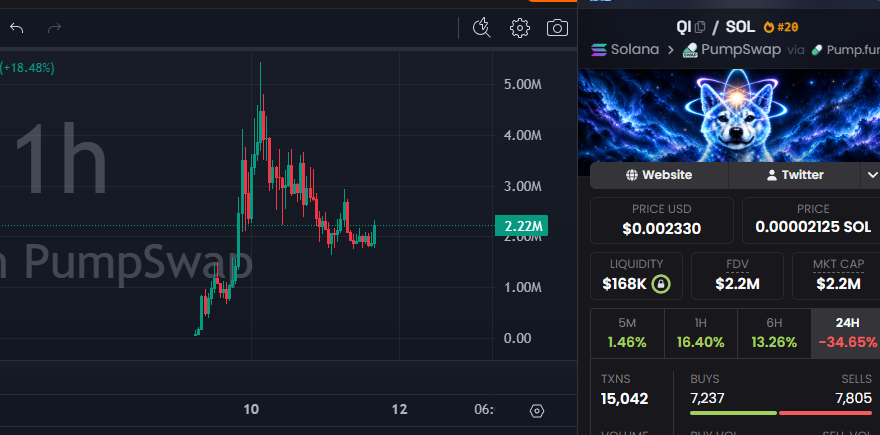Image resolution: width=880 pixels, height=435 pixels.
Task: Click the liquidity lock icon
Action: tap(661, 284)
